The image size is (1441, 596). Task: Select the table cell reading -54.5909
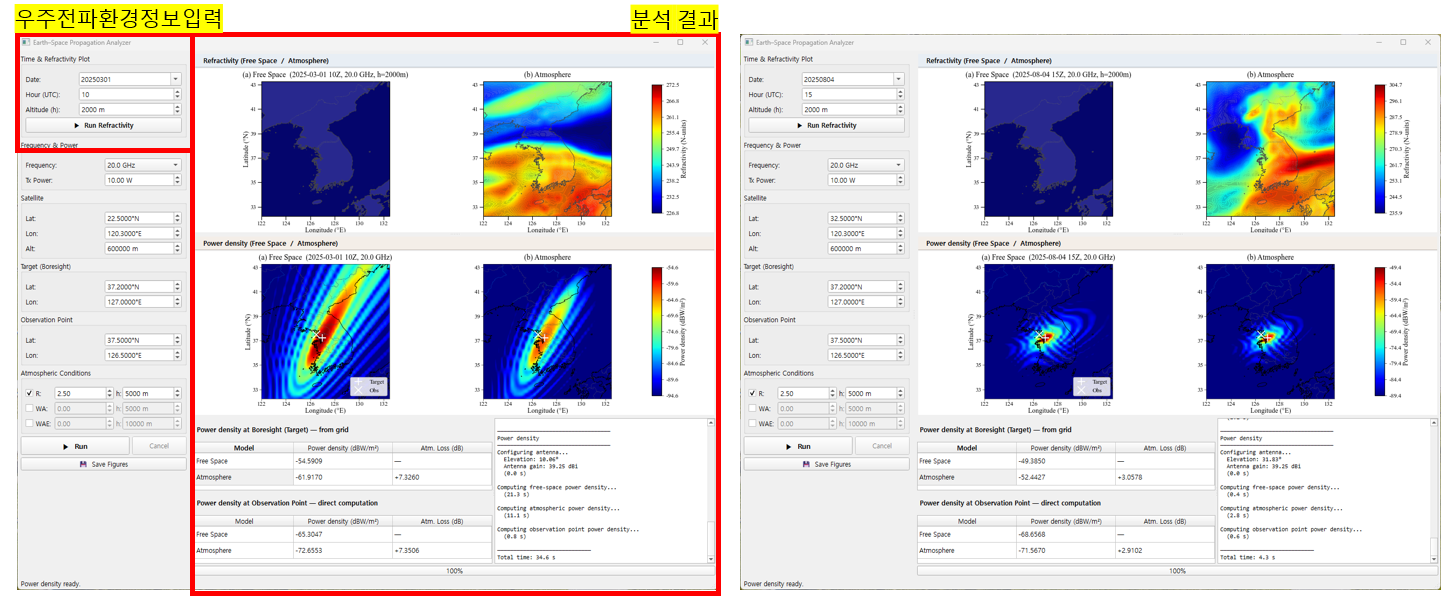pos(342,461)
